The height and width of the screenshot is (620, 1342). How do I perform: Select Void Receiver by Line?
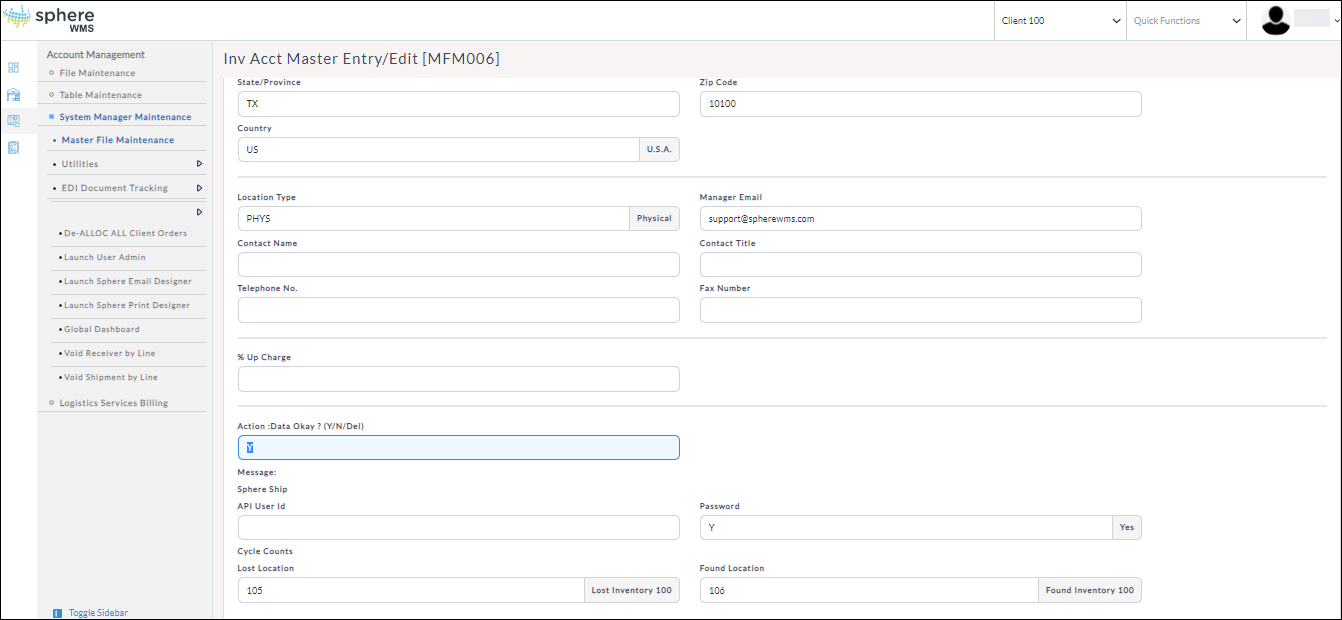109,353
